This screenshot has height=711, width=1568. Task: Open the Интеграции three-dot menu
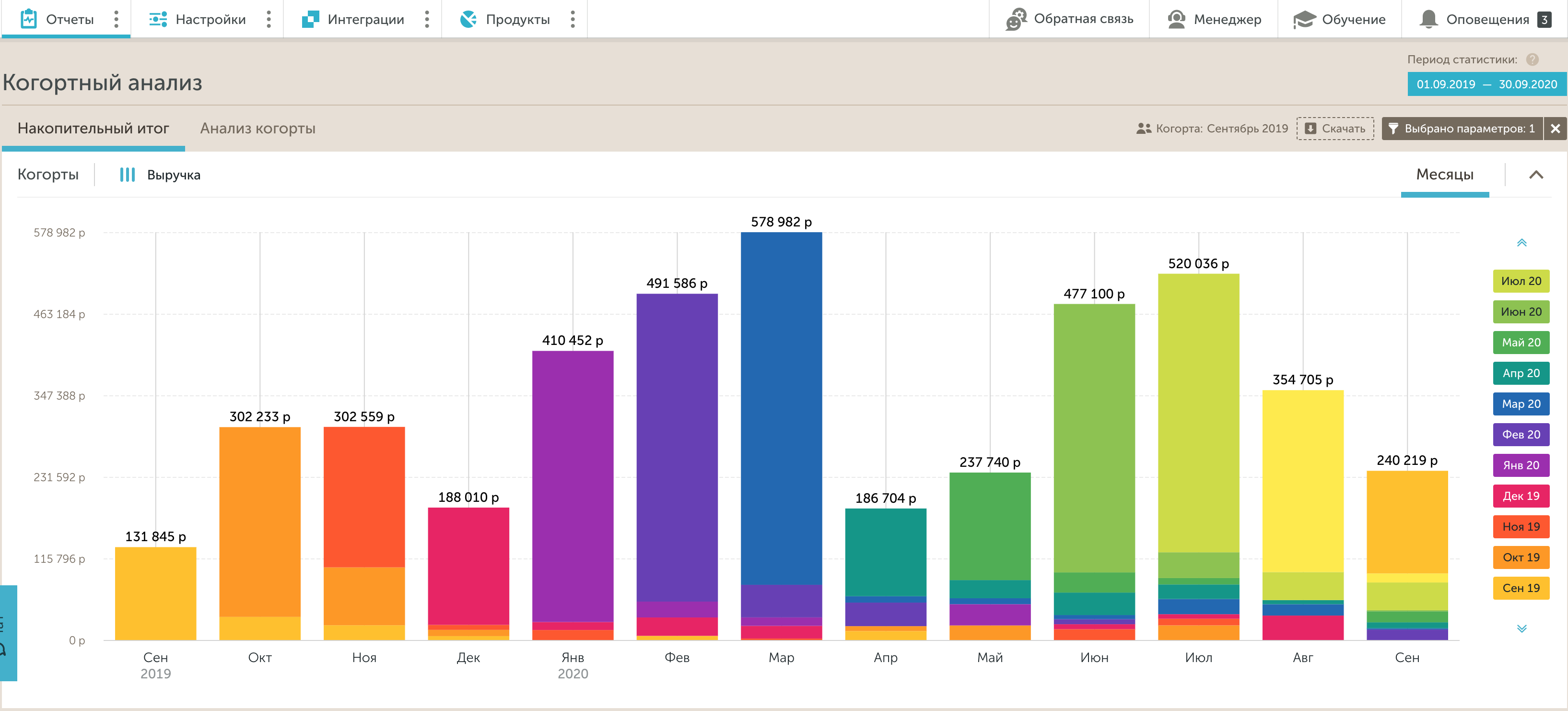pyautogui.click(x=427, y=20)
